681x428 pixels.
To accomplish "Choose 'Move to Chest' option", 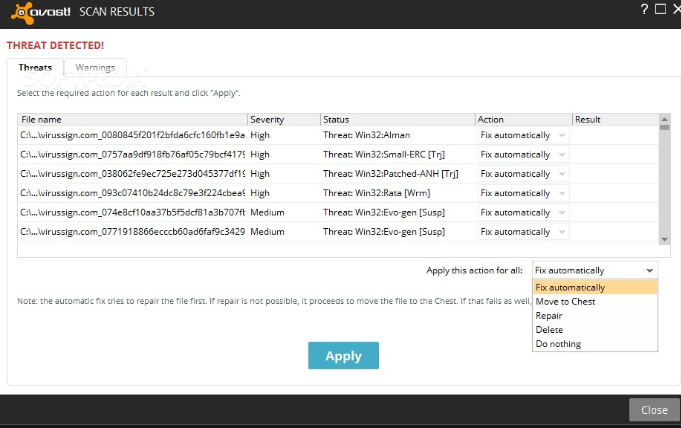I will pos(595,302).
